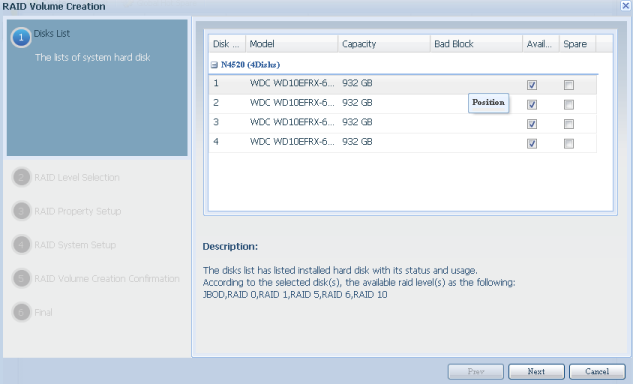Sort by Disk number column header
The height and width of the screenshot is (384, 633).
[227, 44]
